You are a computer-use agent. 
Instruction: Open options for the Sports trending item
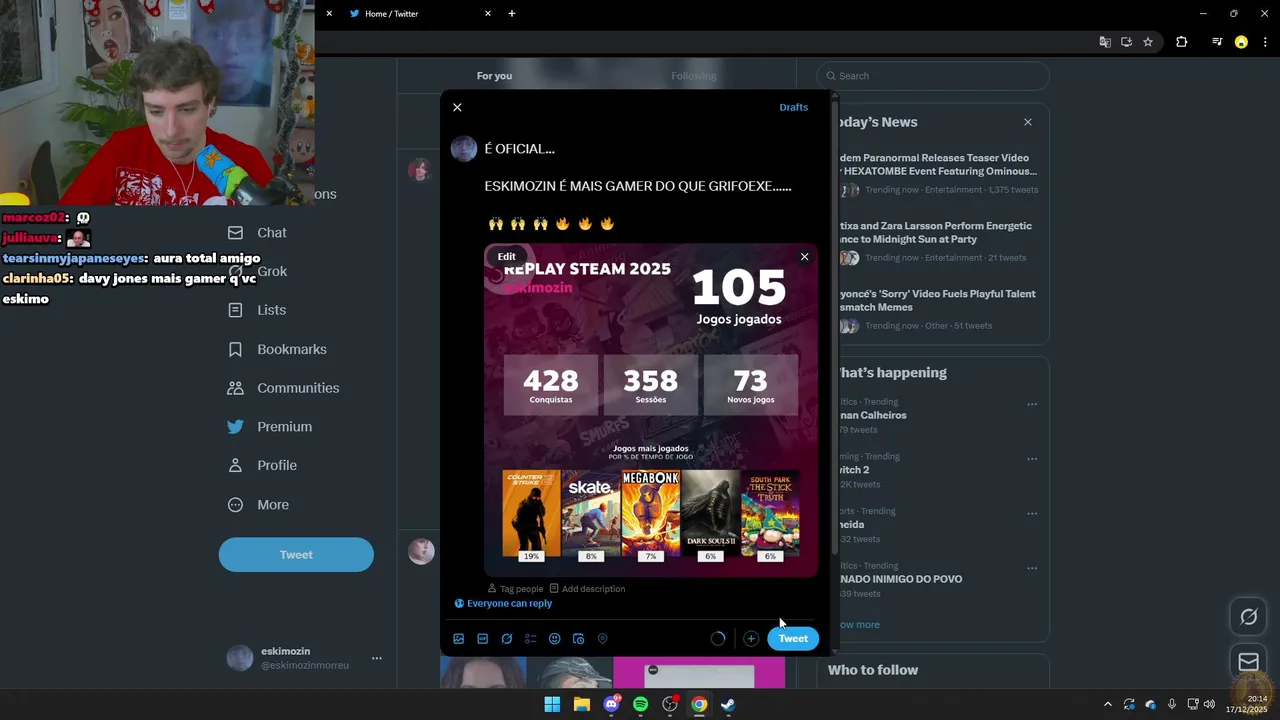(x=1032, y=515)
